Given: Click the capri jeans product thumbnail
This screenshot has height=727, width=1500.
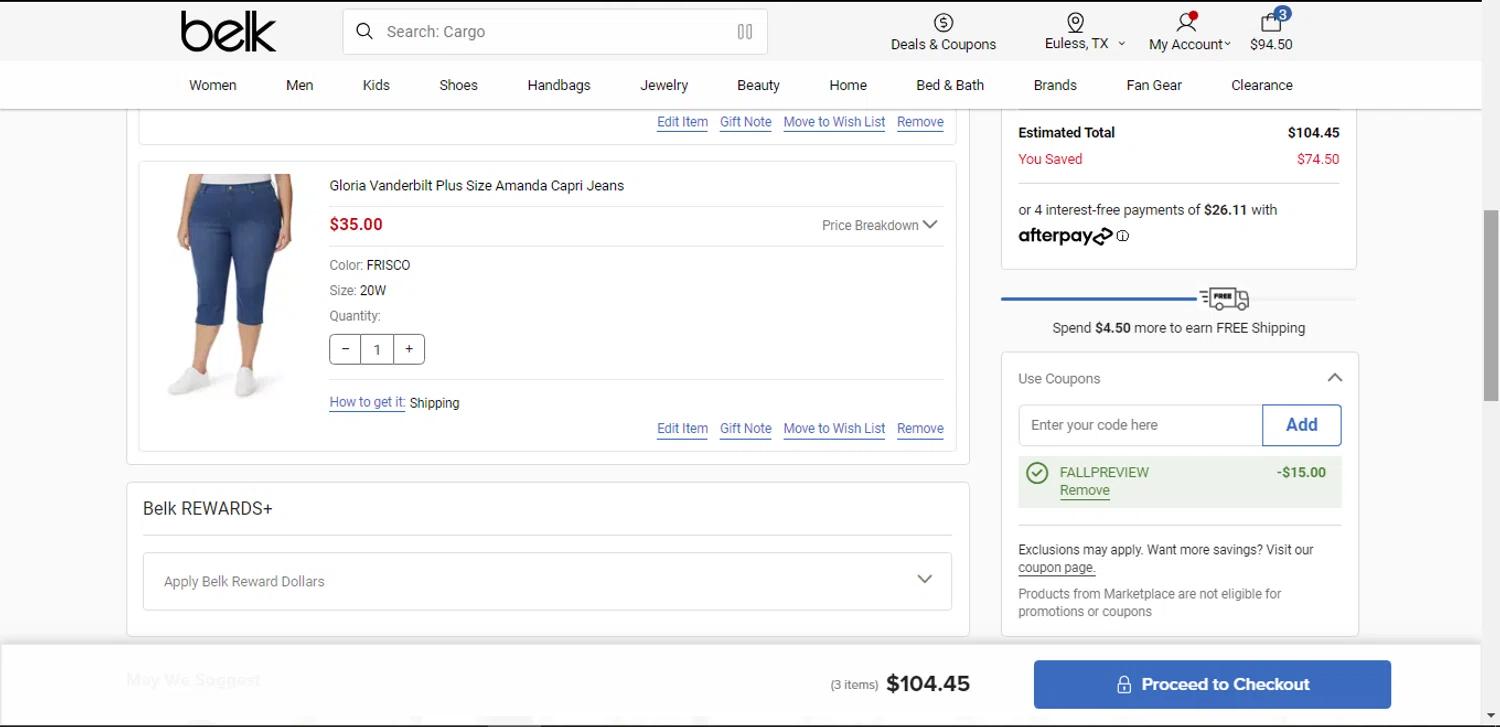Looking at the screenshot, I should click(x=232, y=285).
